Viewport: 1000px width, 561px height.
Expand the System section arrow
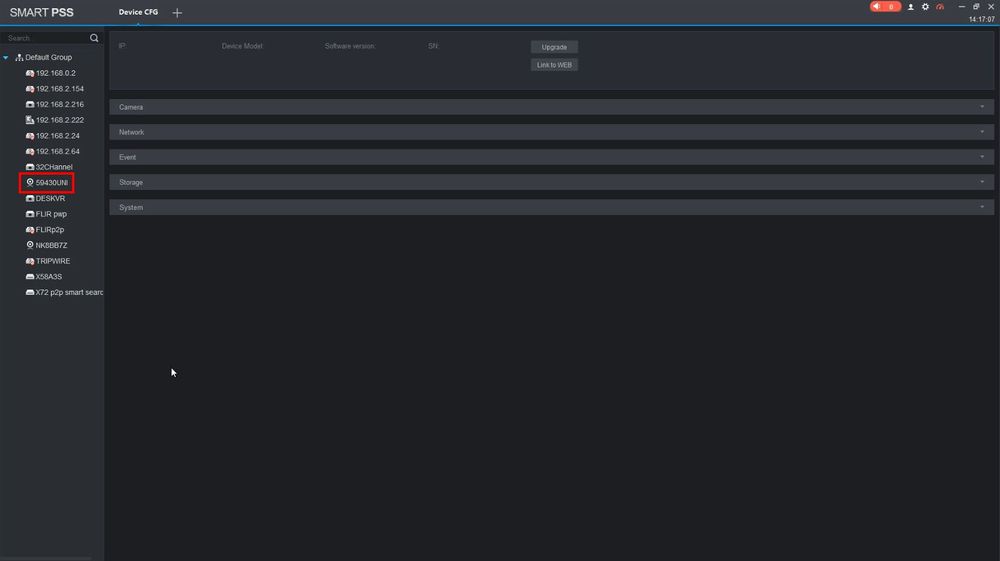pos(982,207)
